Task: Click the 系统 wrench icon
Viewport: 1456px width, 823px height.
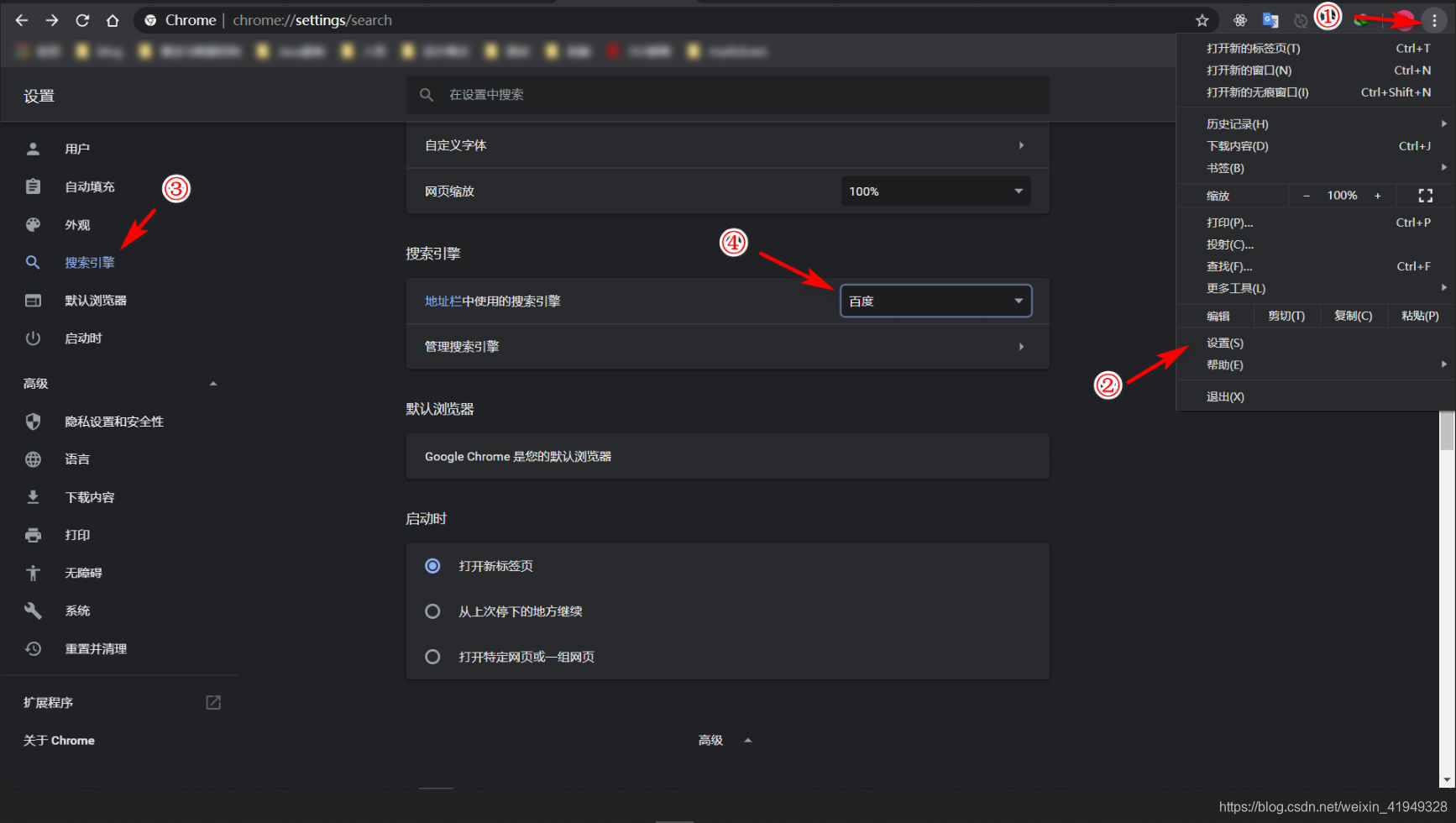Action: [x=33, y=611]
